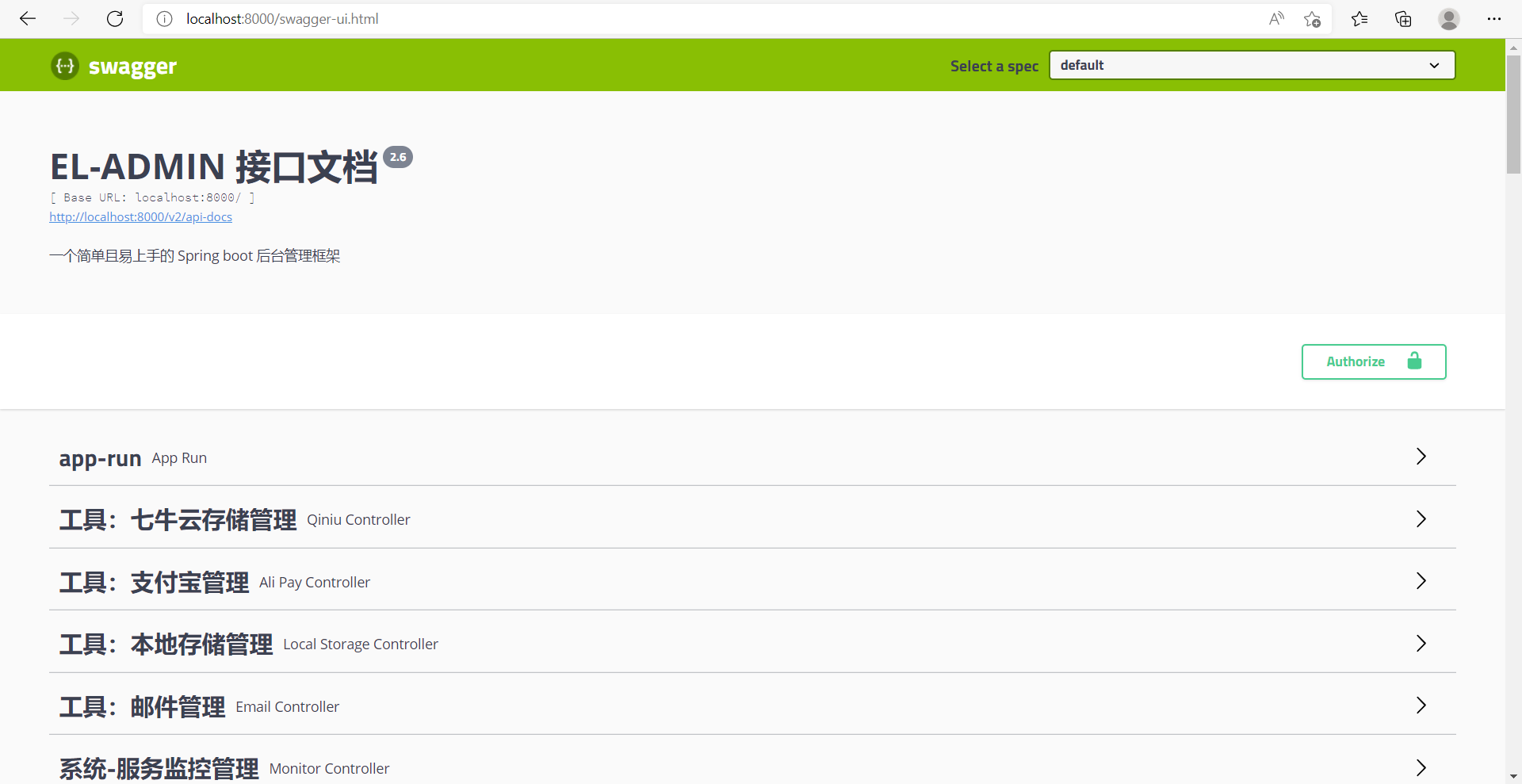Click the add to favorites star icon
The image size is (1522, 784).
click(x=1312, y=18)
